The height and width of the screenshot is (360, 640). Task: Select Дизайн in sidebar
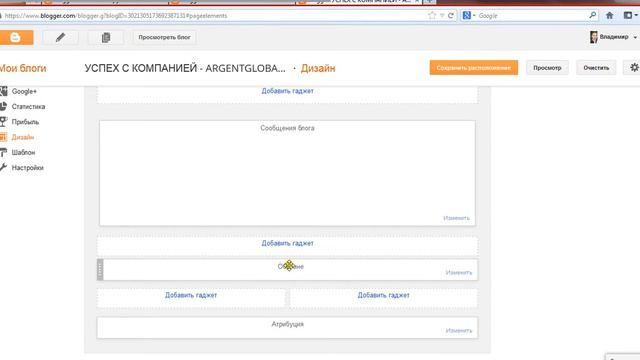22,137
